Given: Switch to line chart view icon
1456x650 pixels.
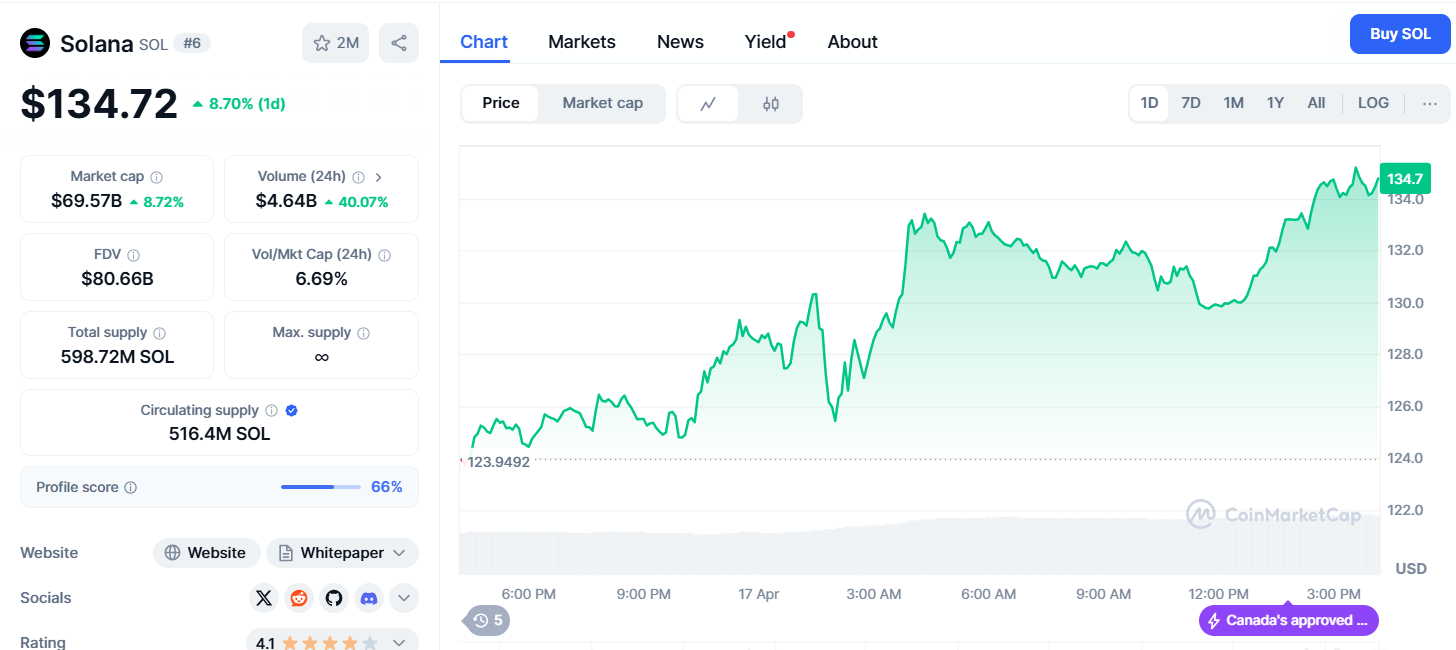Looking at the screenshot, I should (x=708, y=104).
